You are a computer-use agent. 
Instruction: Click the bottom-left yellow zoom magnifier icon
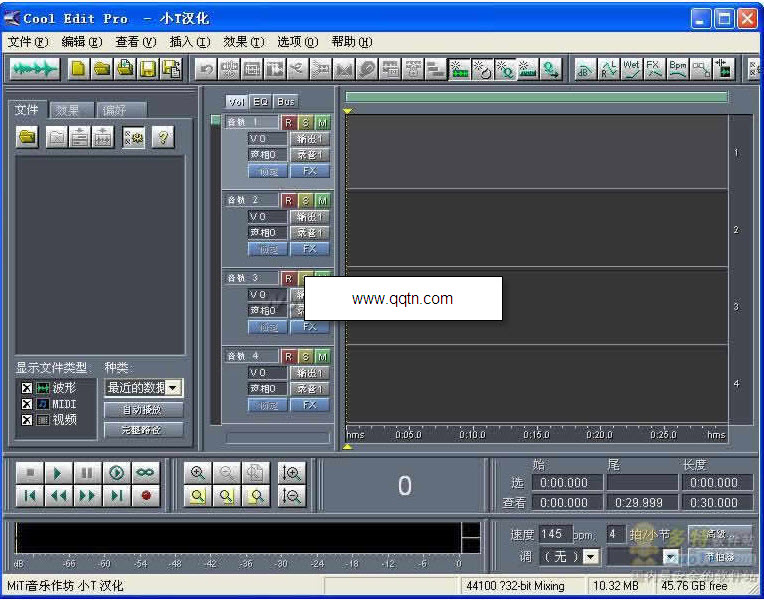tap(198, 496)
